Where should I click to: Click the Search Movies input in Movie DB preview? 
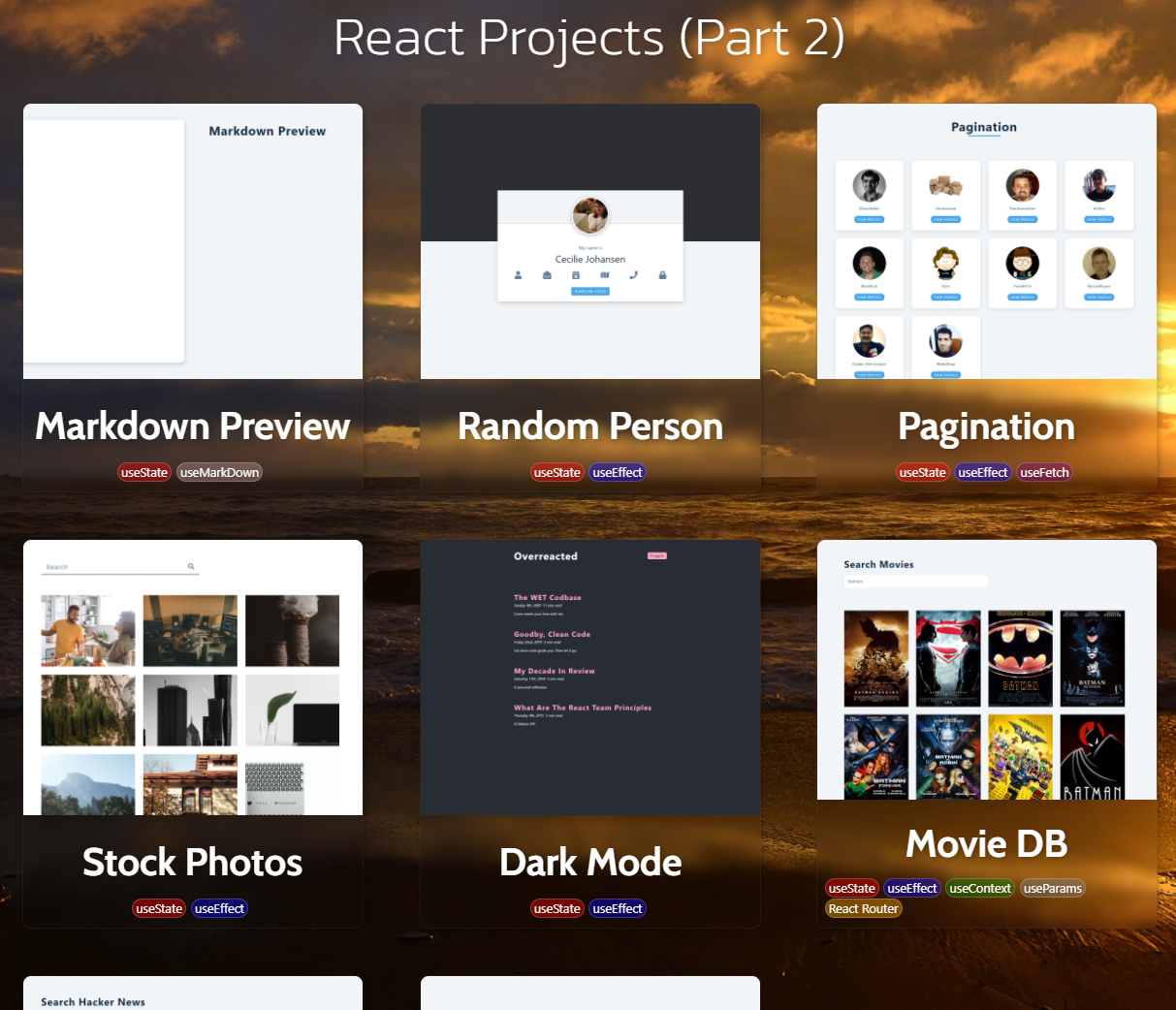tap(916, 582)
